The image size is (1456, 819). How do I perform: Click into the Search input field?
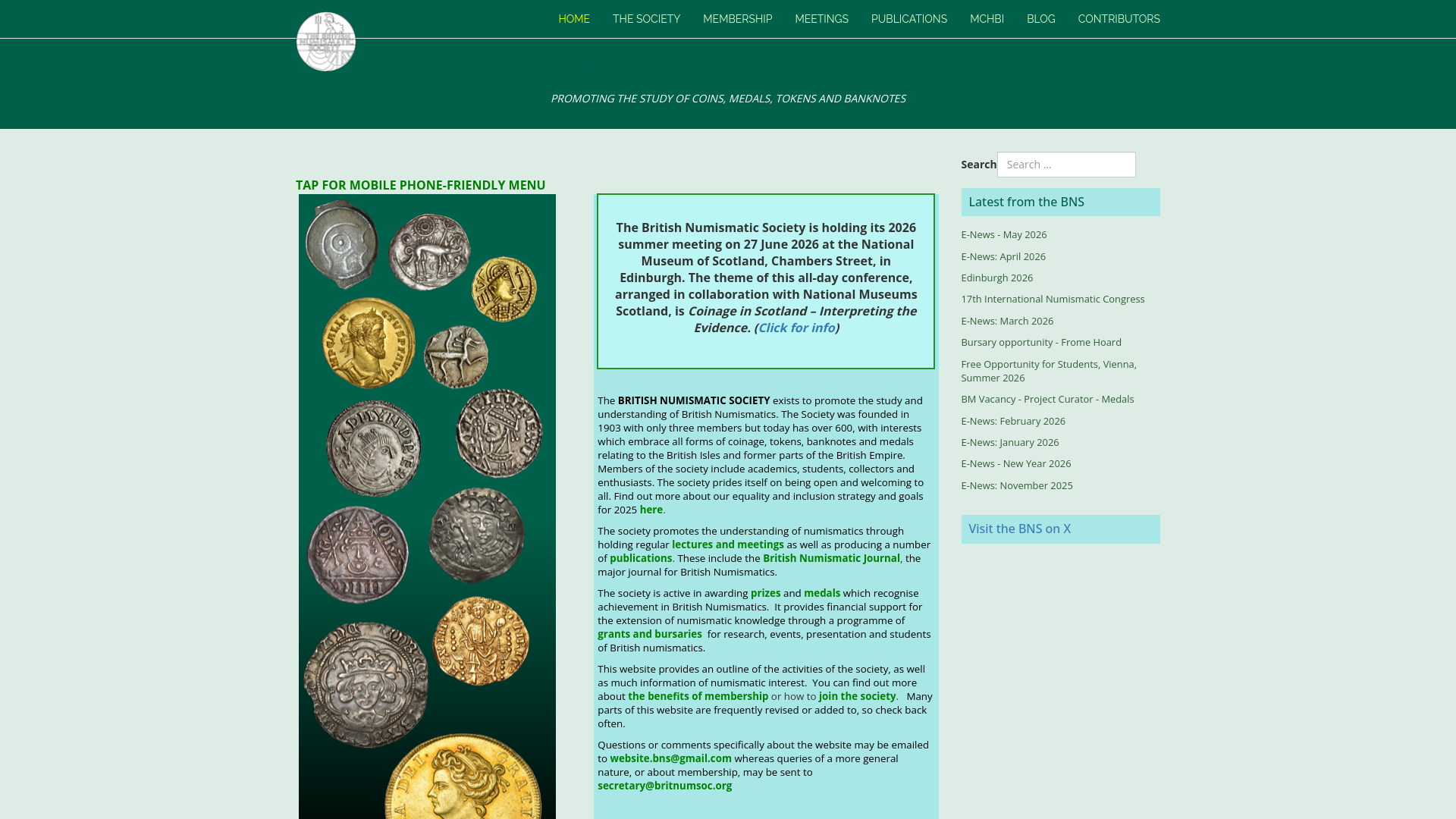pyautogui.click(x=1066, y=165)
